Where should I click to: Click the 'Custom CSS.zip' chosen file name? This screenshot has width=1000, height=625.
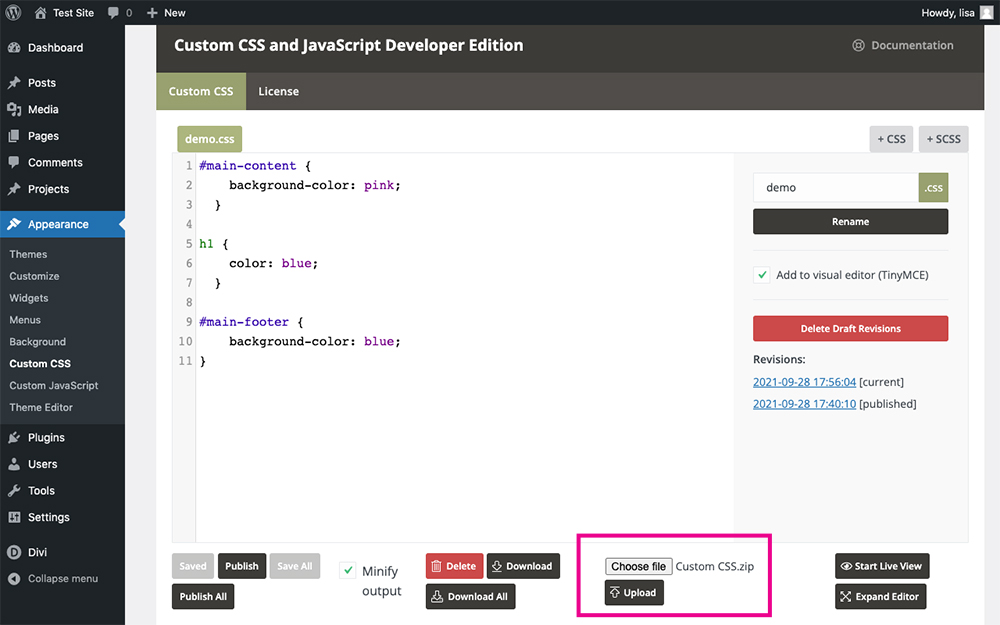pos(714,566)
